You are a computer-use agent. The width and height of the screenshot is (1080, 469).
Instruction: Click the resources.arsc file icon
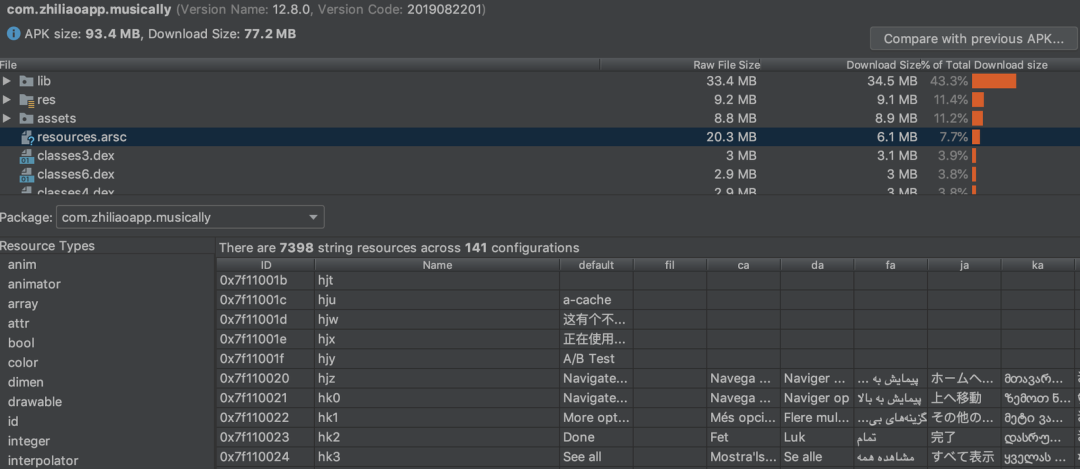pyautogui.click(x=27, y=137)
